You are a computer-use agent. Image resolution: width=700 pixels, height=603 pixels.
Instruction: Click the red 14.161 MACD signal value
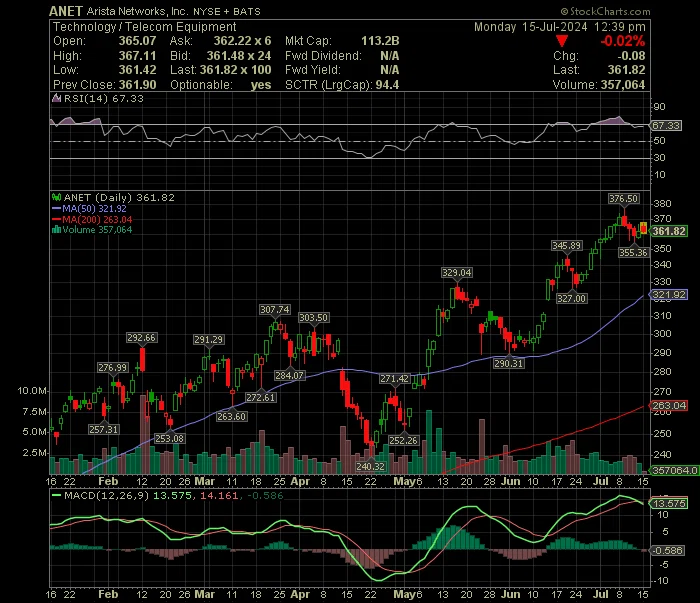click(x=219, y=495)
